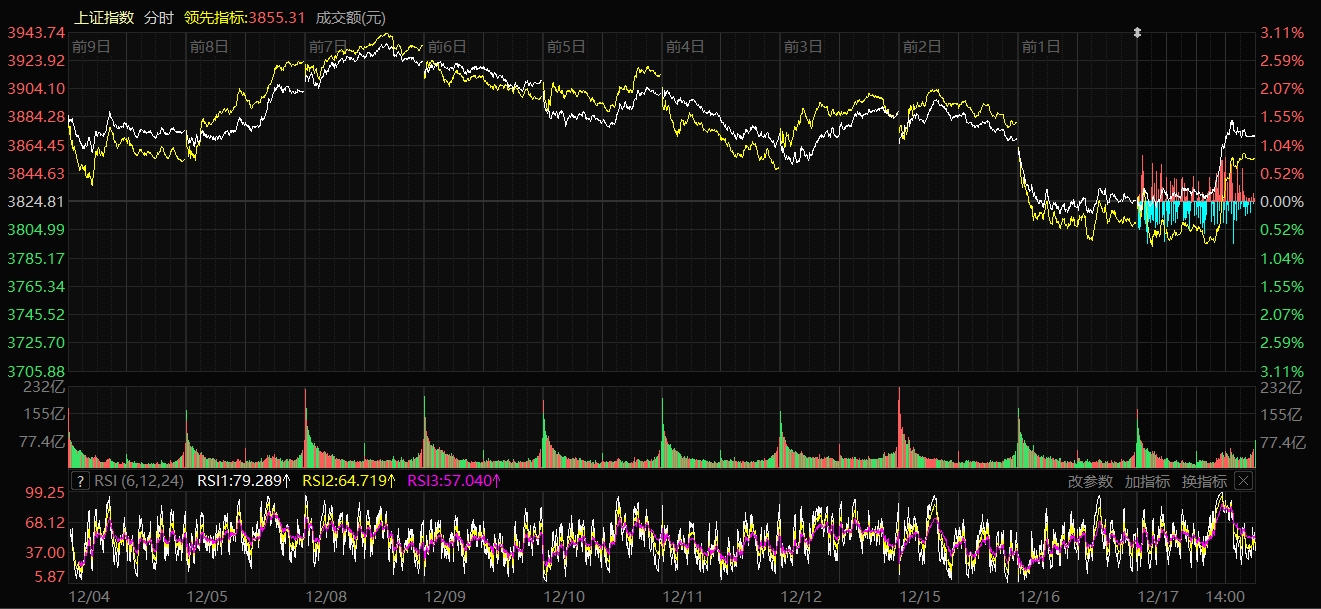Click the 上证指数 title label
Viewport: 1321px width, 609px height.
point(105,18)
